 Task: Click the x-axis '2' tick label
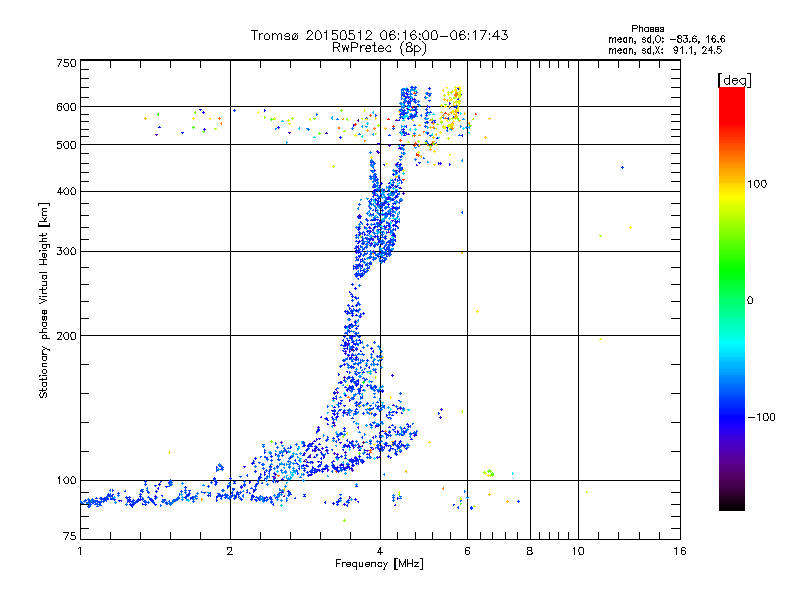point(230,551)
